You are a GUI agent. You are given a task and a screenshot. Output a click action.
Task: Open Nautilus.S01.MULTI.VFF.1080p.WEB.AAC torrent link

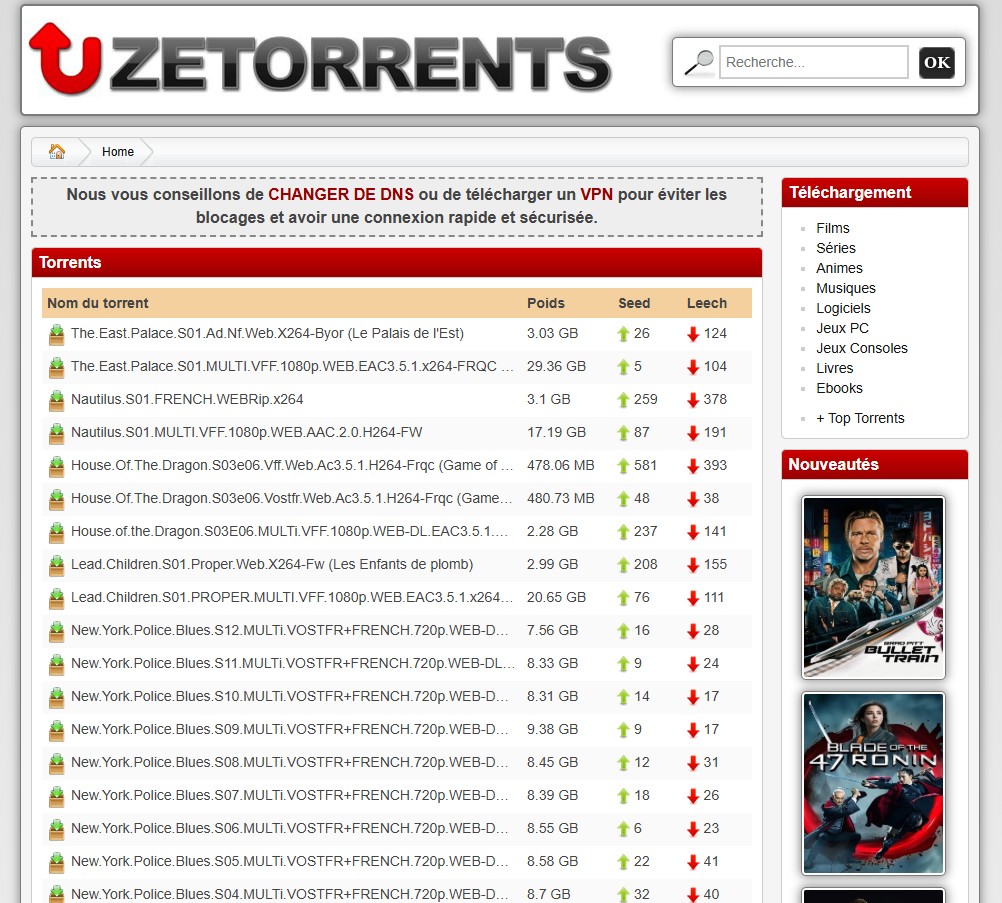pos(247,432)
